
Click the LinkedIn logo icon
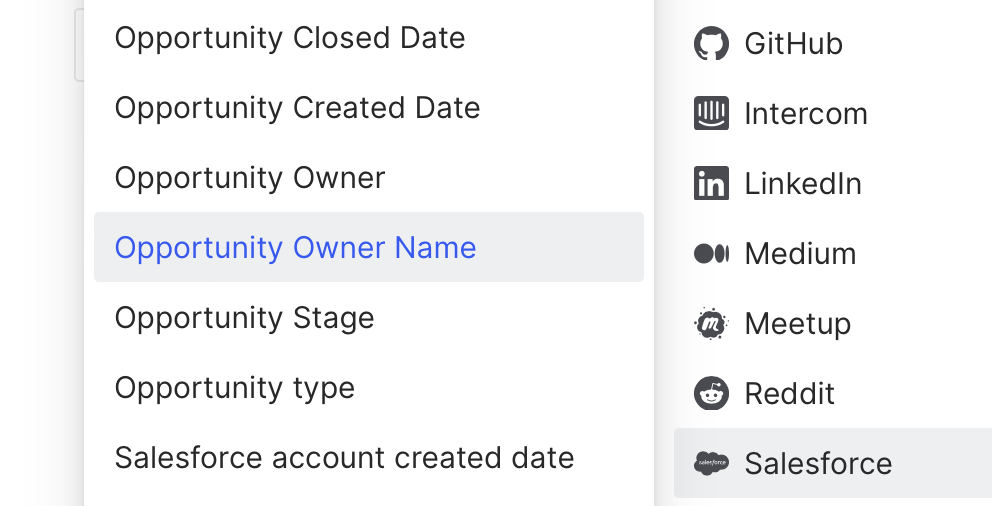point(711,184)
